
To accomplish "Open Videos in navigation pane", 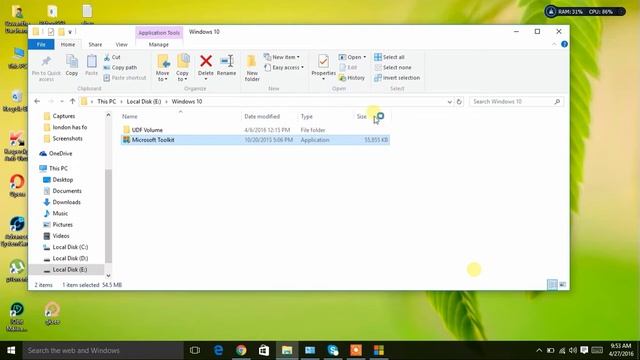I will (x=61, y=236).
